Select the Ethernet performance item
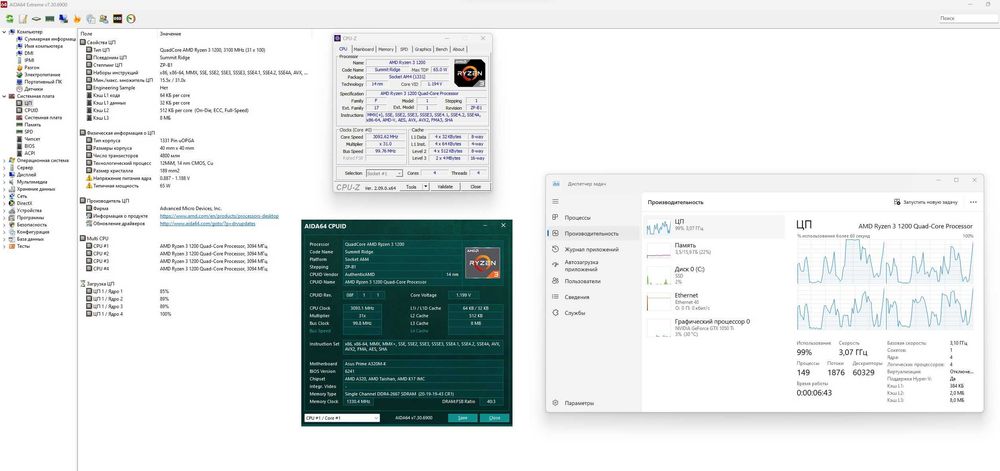The image size is (1000, 471). [714, 301]
